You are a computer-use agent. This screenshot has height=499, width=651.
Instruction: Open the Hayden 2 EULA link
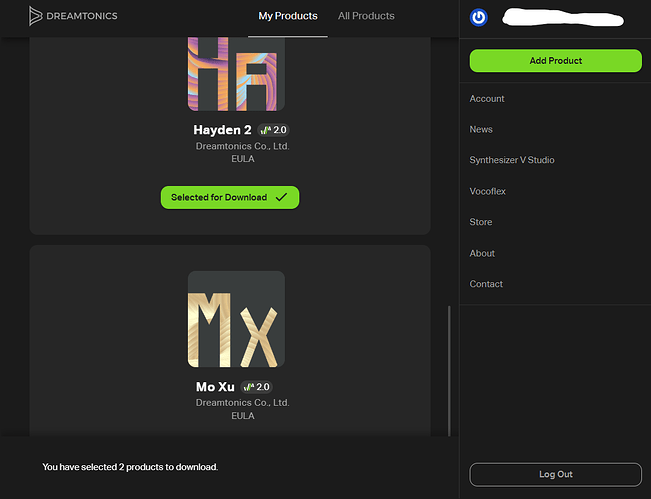pos(242,159)
